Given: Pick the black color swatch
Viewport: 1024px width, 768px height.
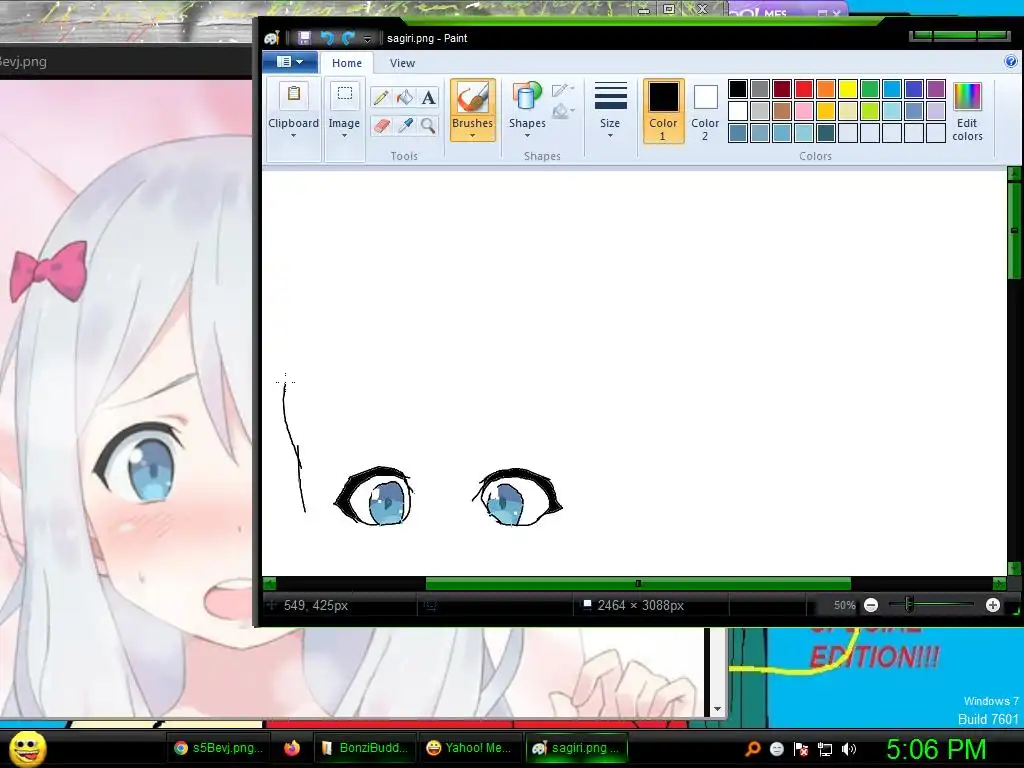Looking at the screenshot, I should click(x=738, y=88).
